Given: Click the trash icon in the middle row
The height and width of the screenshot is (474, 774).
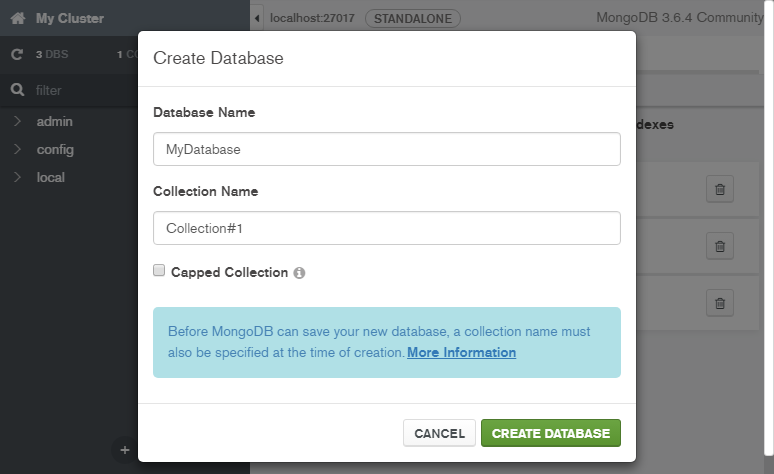Looking at the screenshot, I should coord(719,246).
